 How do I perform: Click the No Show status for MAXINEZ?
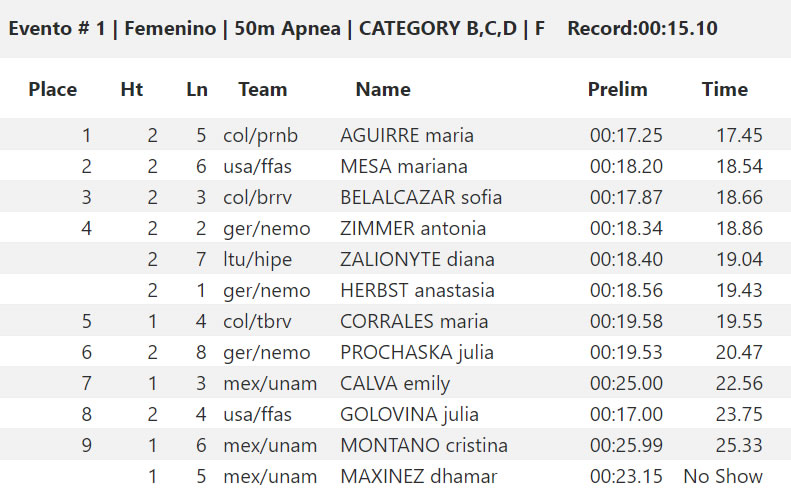(722, 476)
